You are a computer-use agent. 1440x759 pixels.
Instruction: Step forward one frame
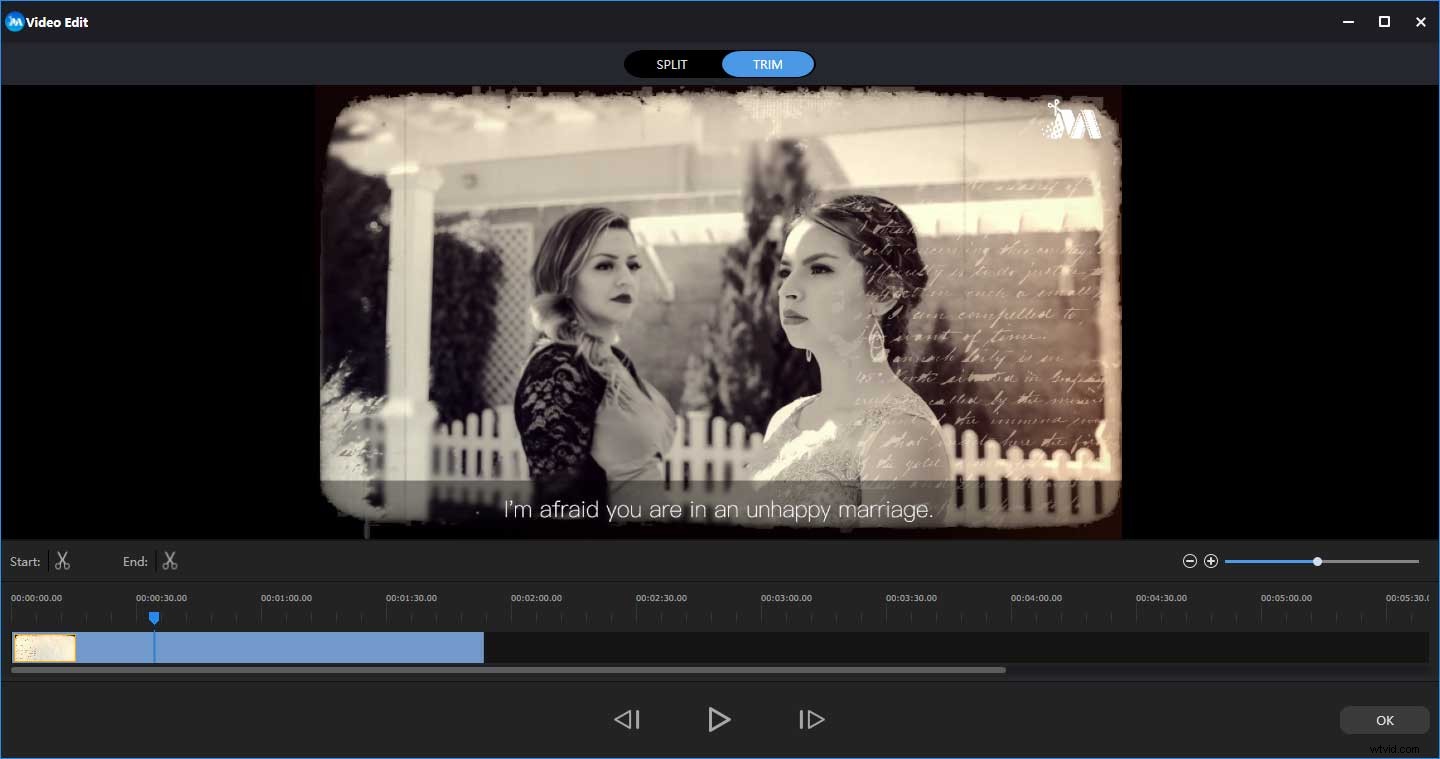click(811, 719)
